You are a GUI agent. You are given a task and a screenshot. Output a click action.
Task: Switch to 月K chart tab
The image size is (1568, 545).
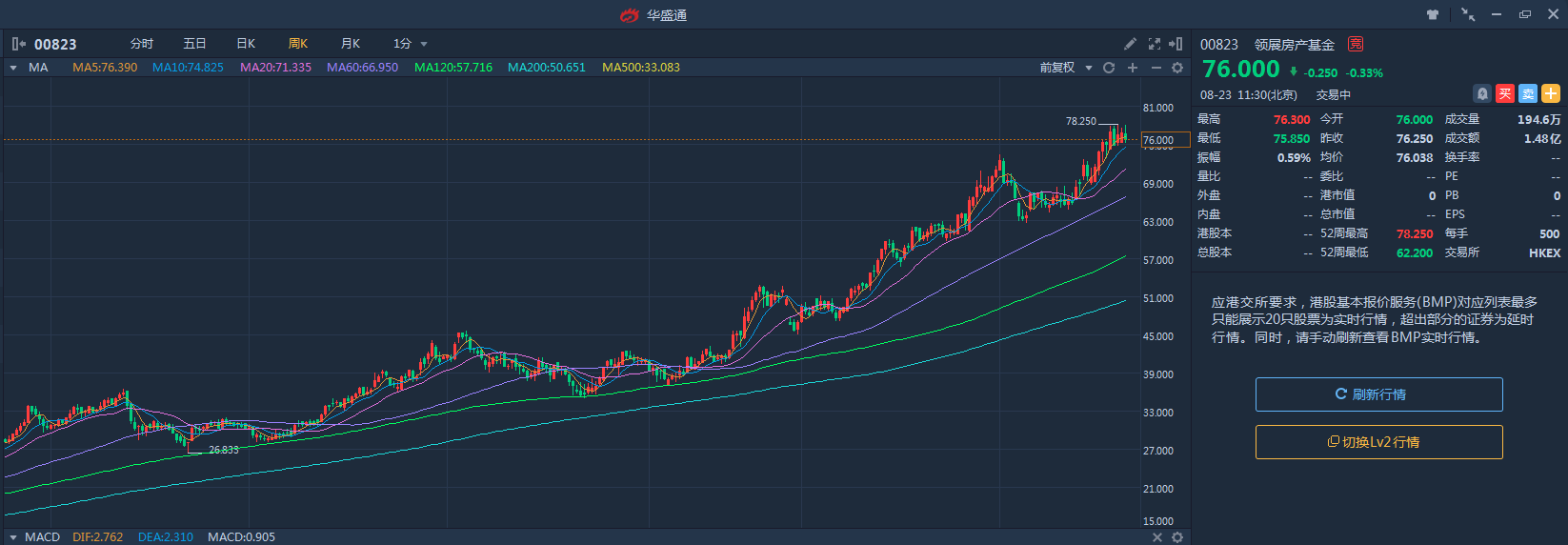pos(351,44)
